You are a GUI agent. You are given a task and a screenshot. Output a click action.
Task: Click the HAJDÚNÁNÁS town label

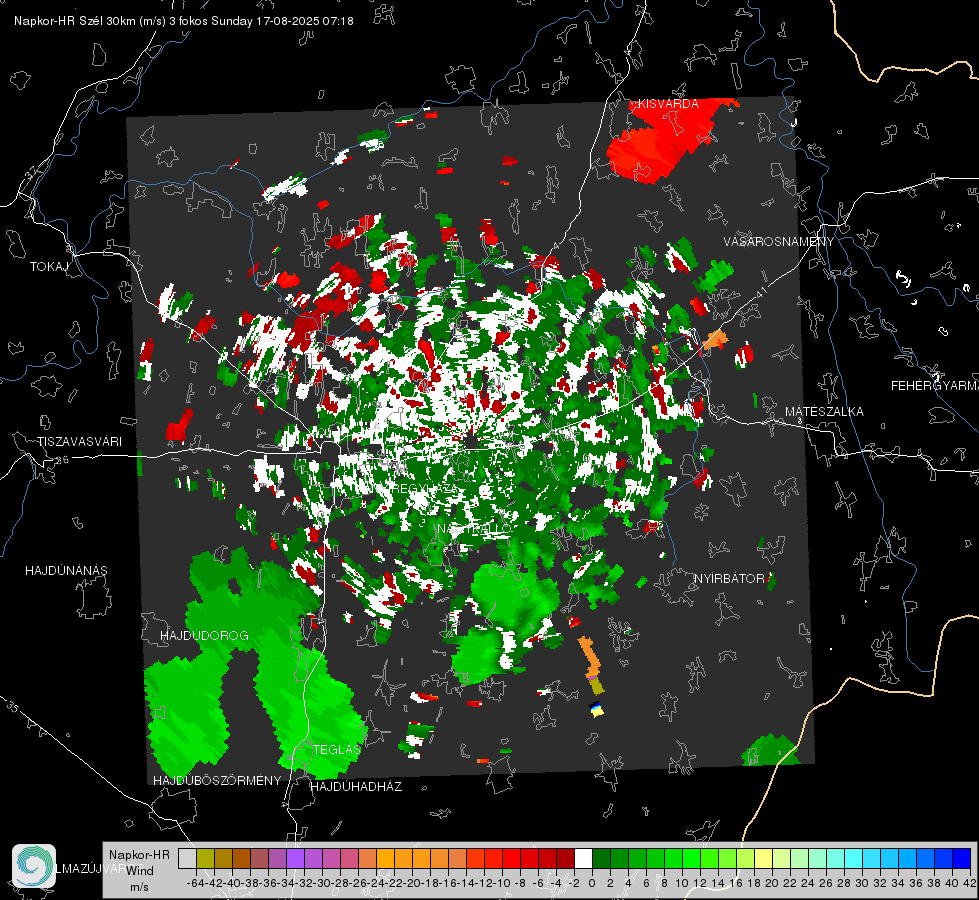click(66, 570)
